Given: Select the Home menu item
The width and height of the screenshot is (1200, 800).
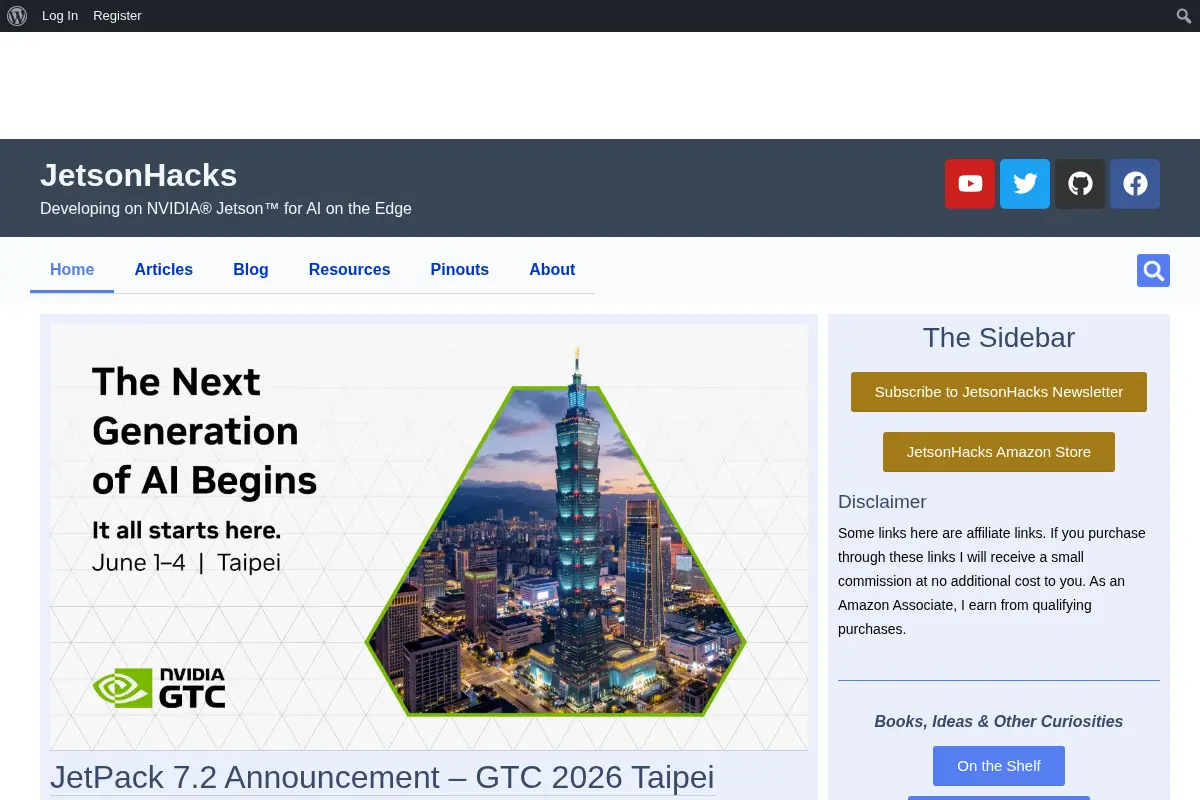Looking at the screenshot, I should click(x=72, y=270).
